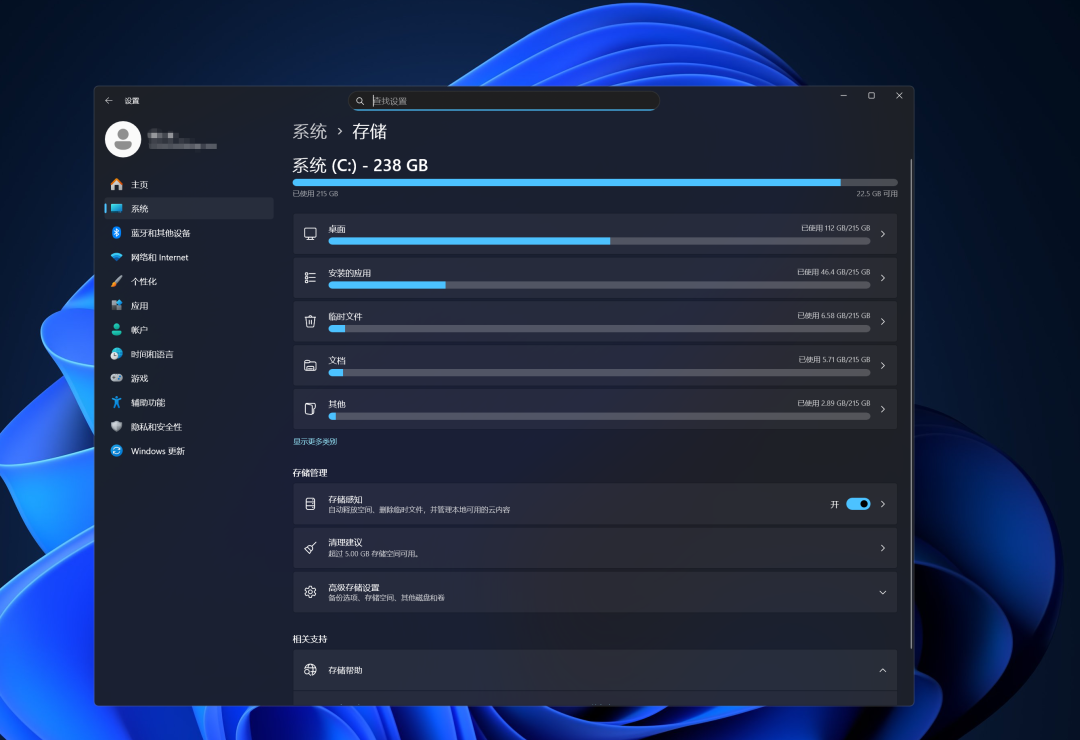
Task: Open 其他 details via its chevron
Action: [883, 409]
